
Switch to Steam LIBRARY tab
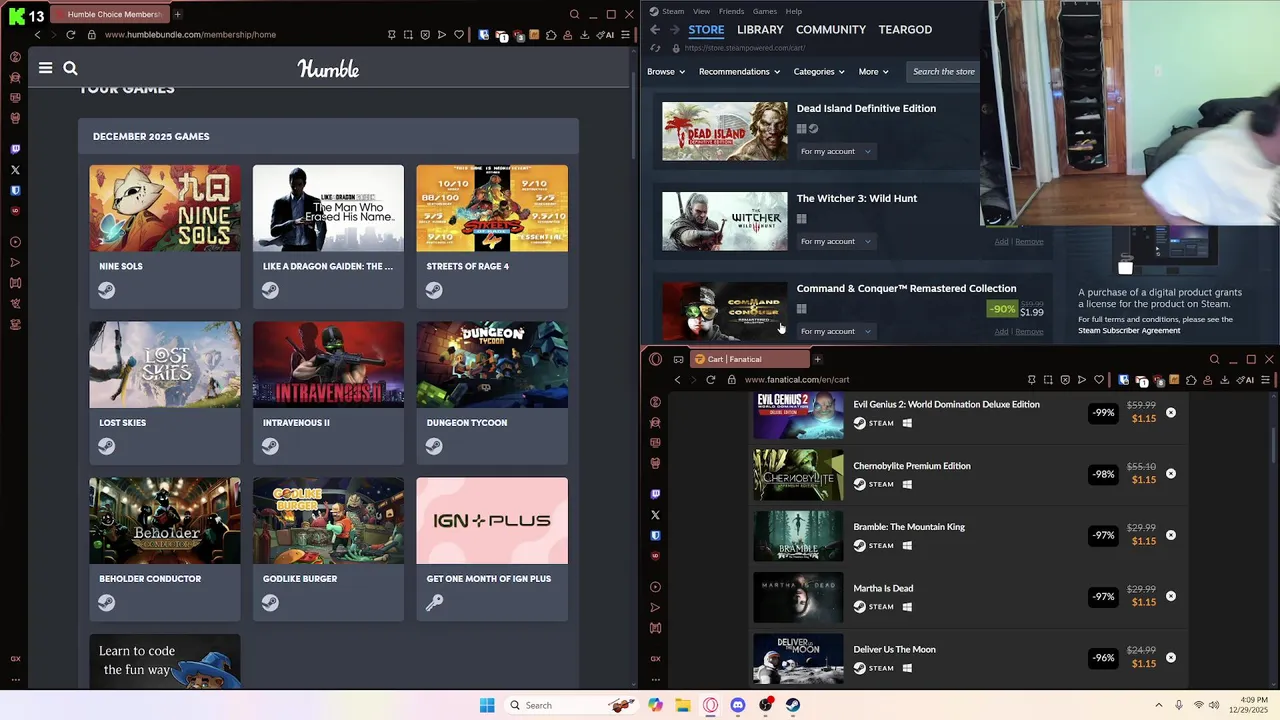click(760, 30)
